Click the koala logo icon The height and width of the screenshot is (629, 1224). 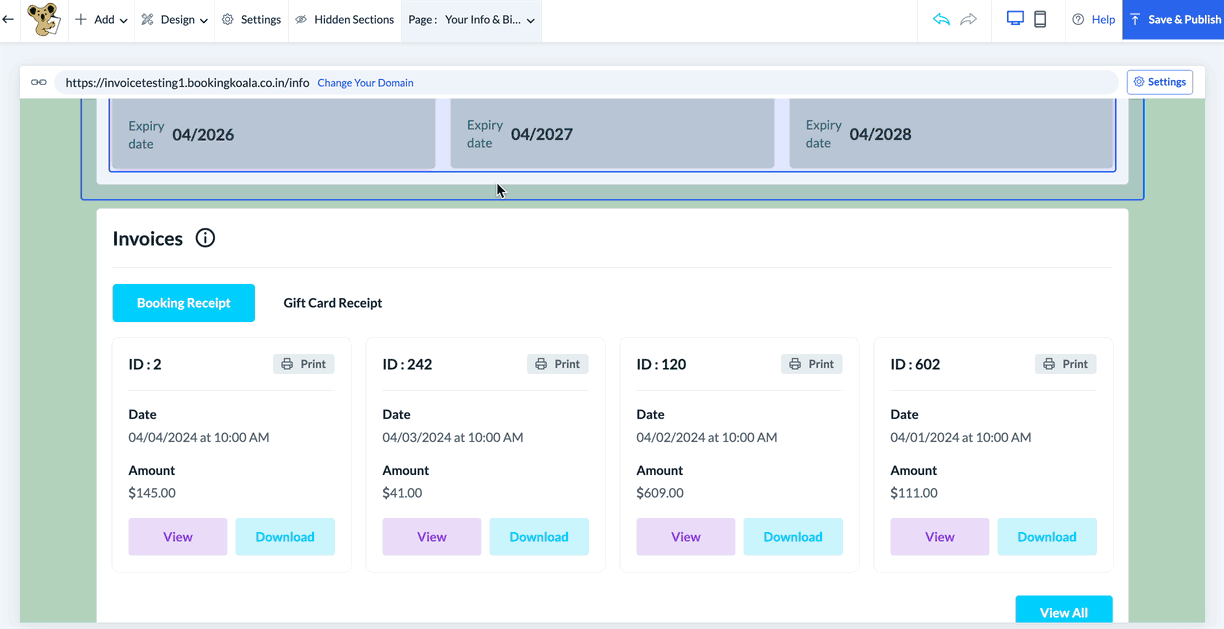(x=42, y=20)
